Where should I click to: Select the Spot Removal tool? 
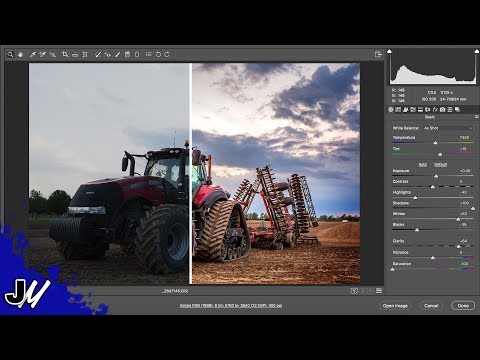[x=97, y=54]
